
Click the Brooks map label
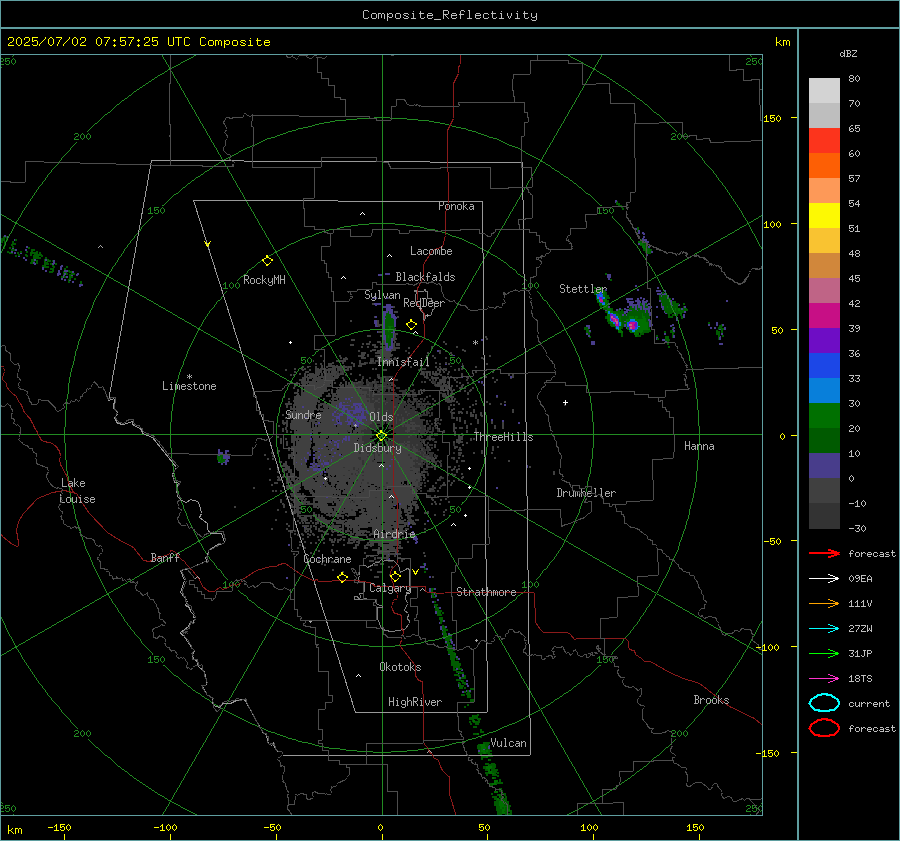(711, 700)
